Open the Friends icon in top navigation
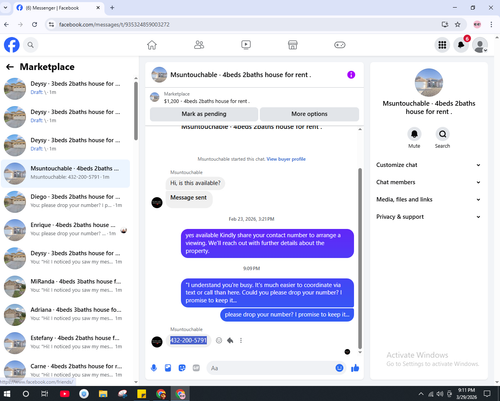Image resolution: width=500 pixels, height=401 pixels. click(199, 45)
